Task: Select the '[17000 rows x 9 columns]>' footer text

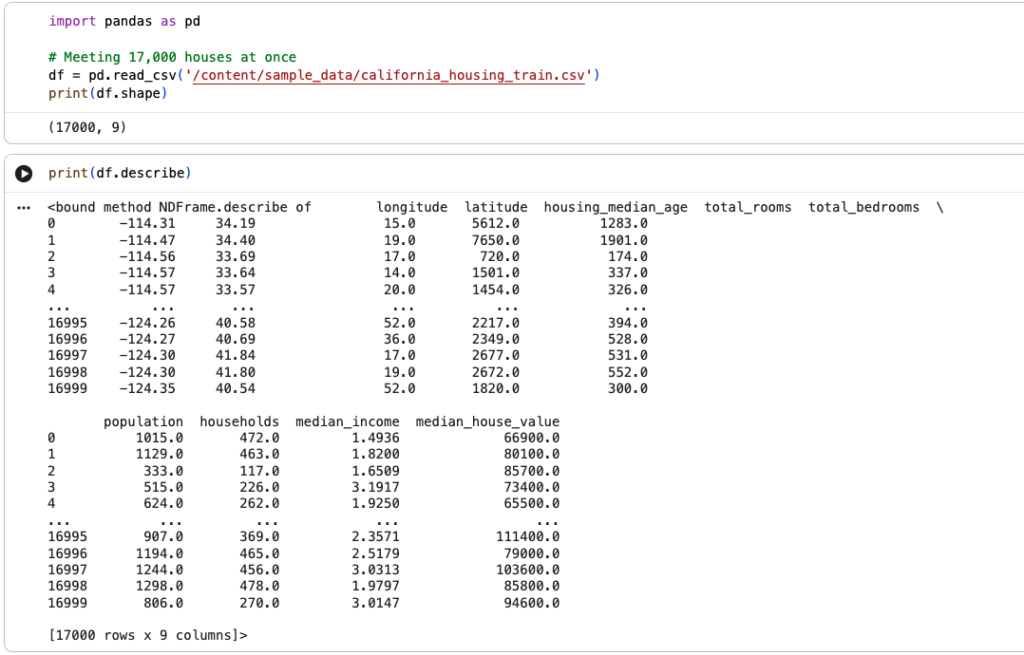Action: coord(148,635)
